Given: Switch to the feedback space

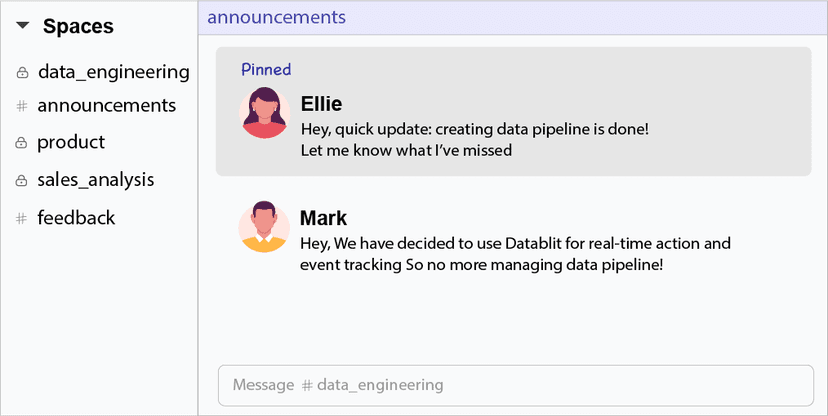Looking at the screenshot, I should tap(76, 217).
